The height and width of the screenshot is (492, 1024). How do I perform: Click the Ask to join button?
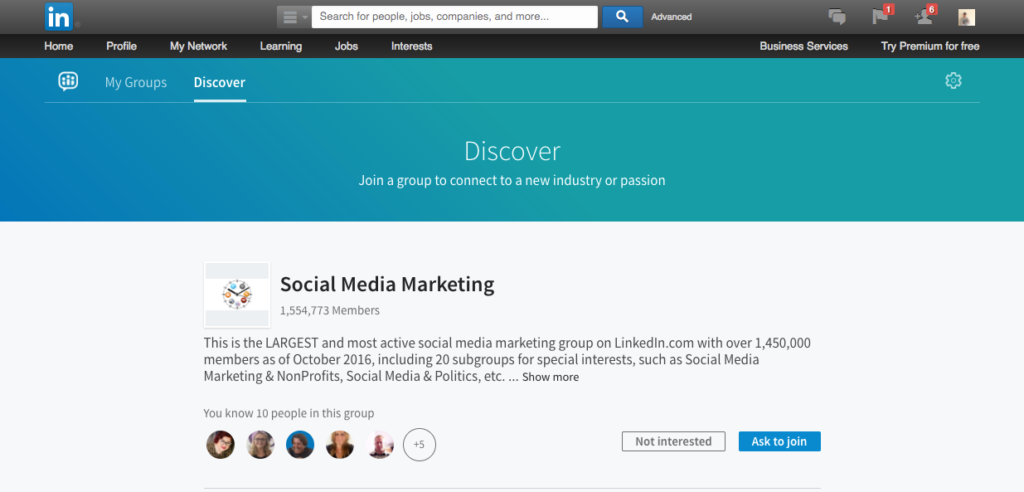779,442
